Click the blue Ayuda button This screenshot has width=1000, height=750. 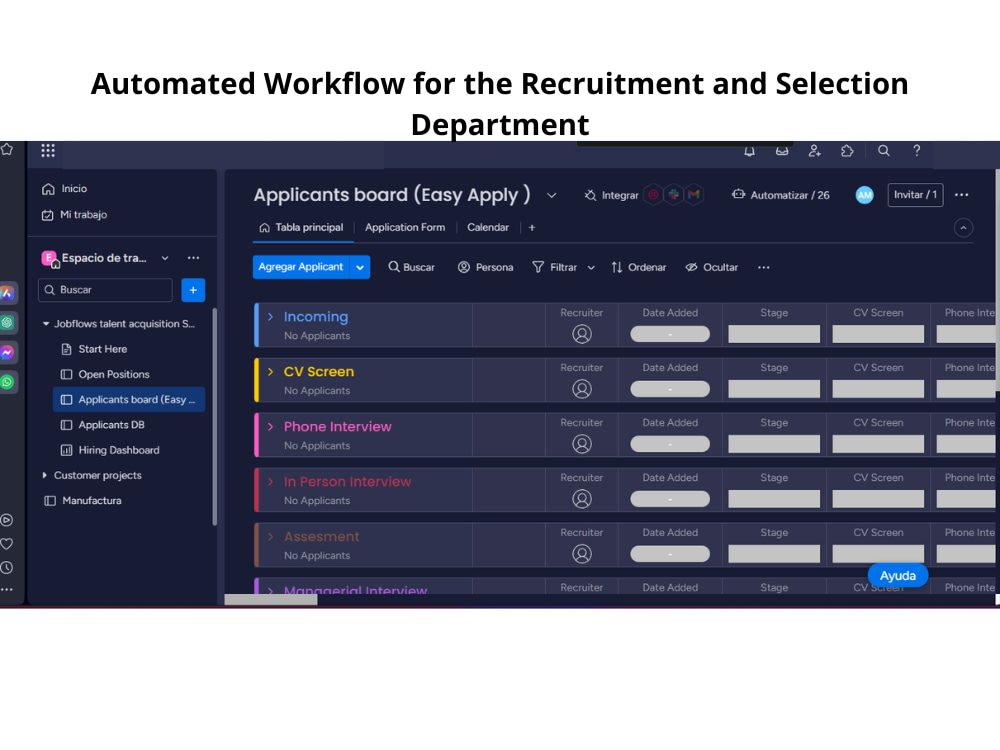pyautogui.click(x=897, y=575)
